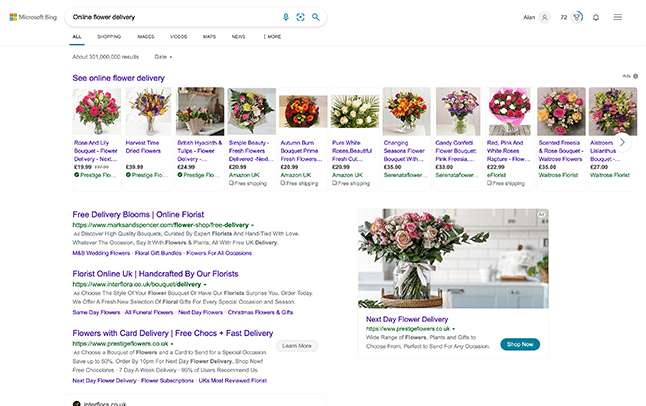Expand marksandspencer.com URL dropdown arrow
The image size is (646, 406).
click(253, 225)
